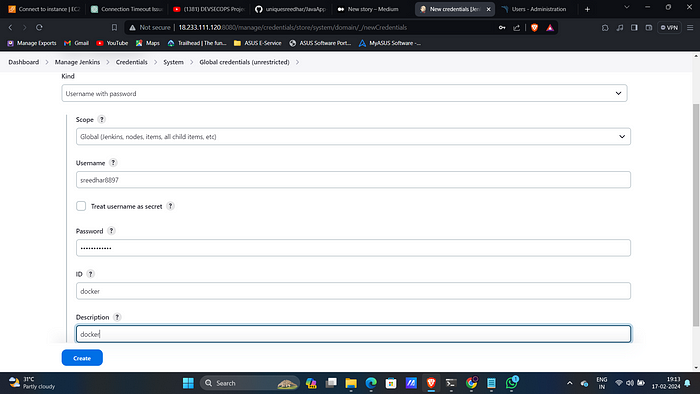
Task: Click the saved password key icon
Action: (502, 28)
